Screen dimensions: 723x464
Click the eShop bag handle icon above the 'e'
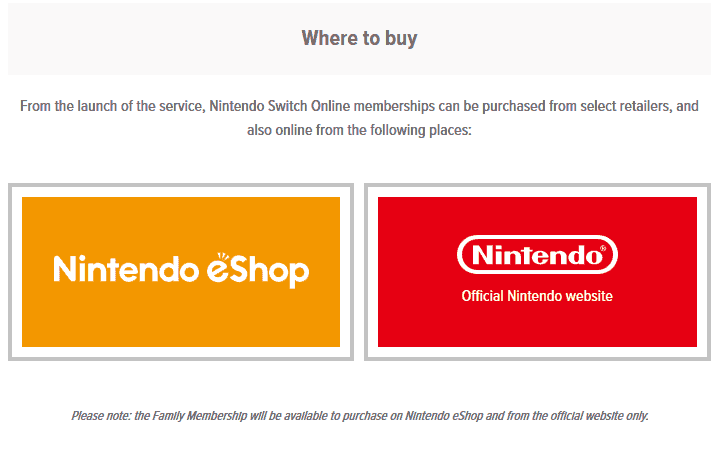(223, 256)
